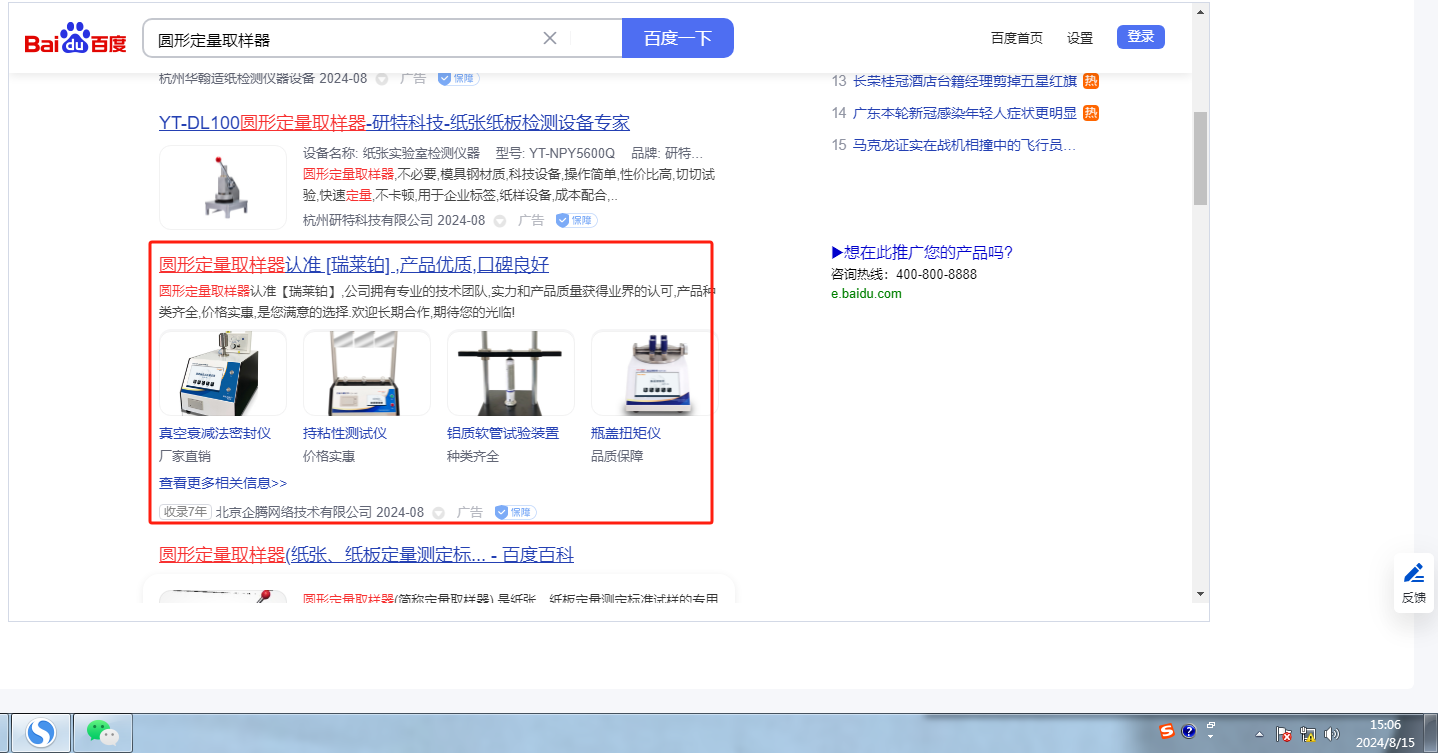The height and width of the screenshot is (753, 1438).
Task: Click the 瓶盖扭矩仪 product image
Action: click(x=655, y=373)
